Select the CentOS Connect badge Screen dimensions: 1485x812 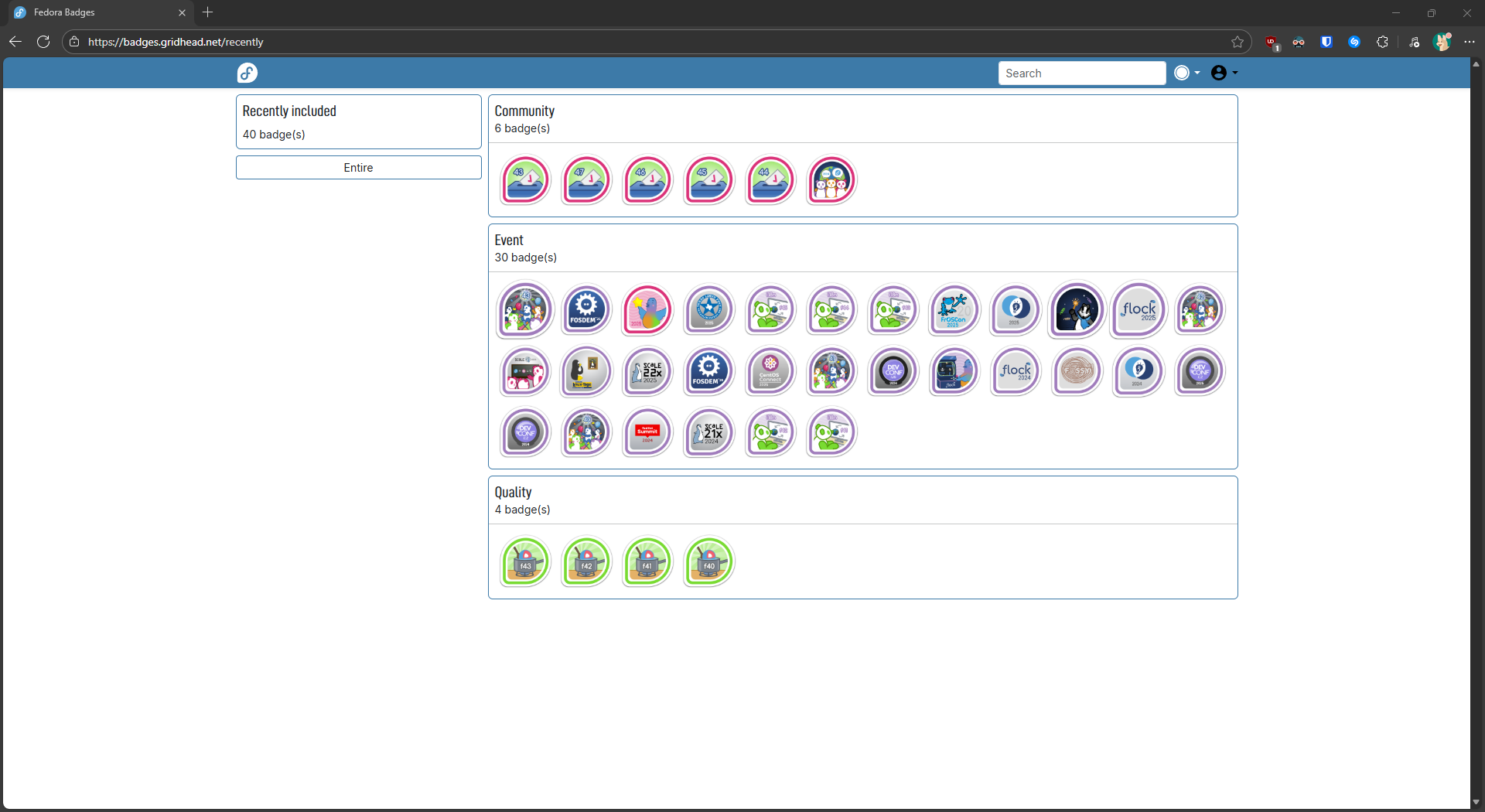pos(770,371)
